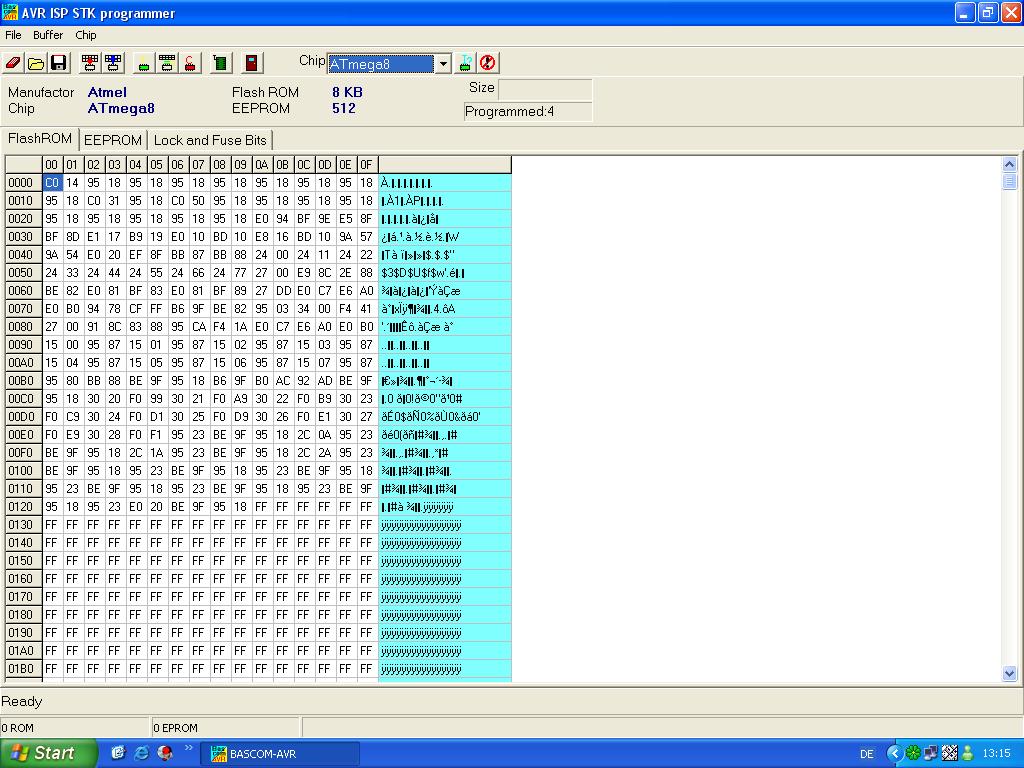Click row header address 00B0

pos(24,381)
